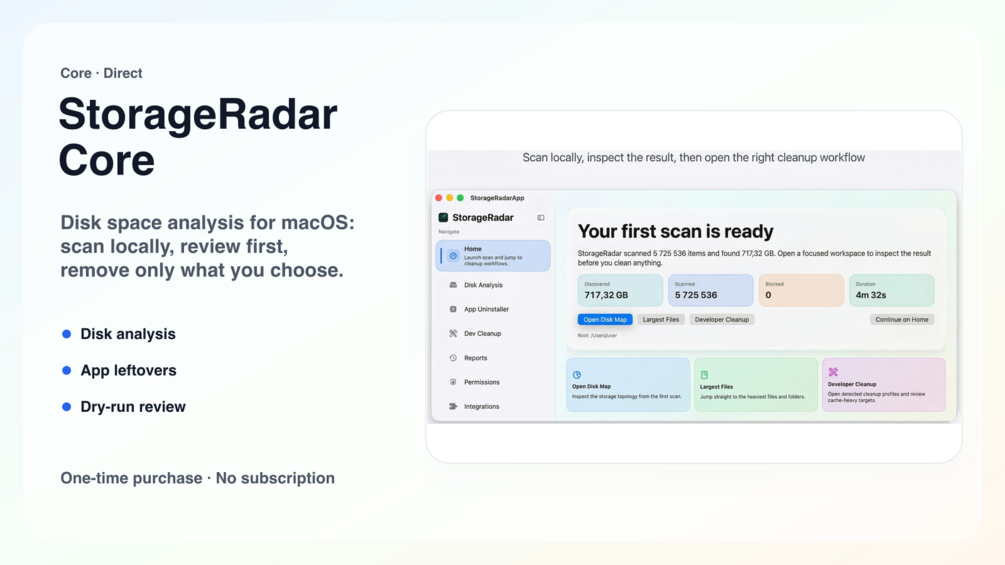This screenshot has height=565, width=1005.
Task: Click the blue Open Disk Map button
Action: (x=605, y=320)
